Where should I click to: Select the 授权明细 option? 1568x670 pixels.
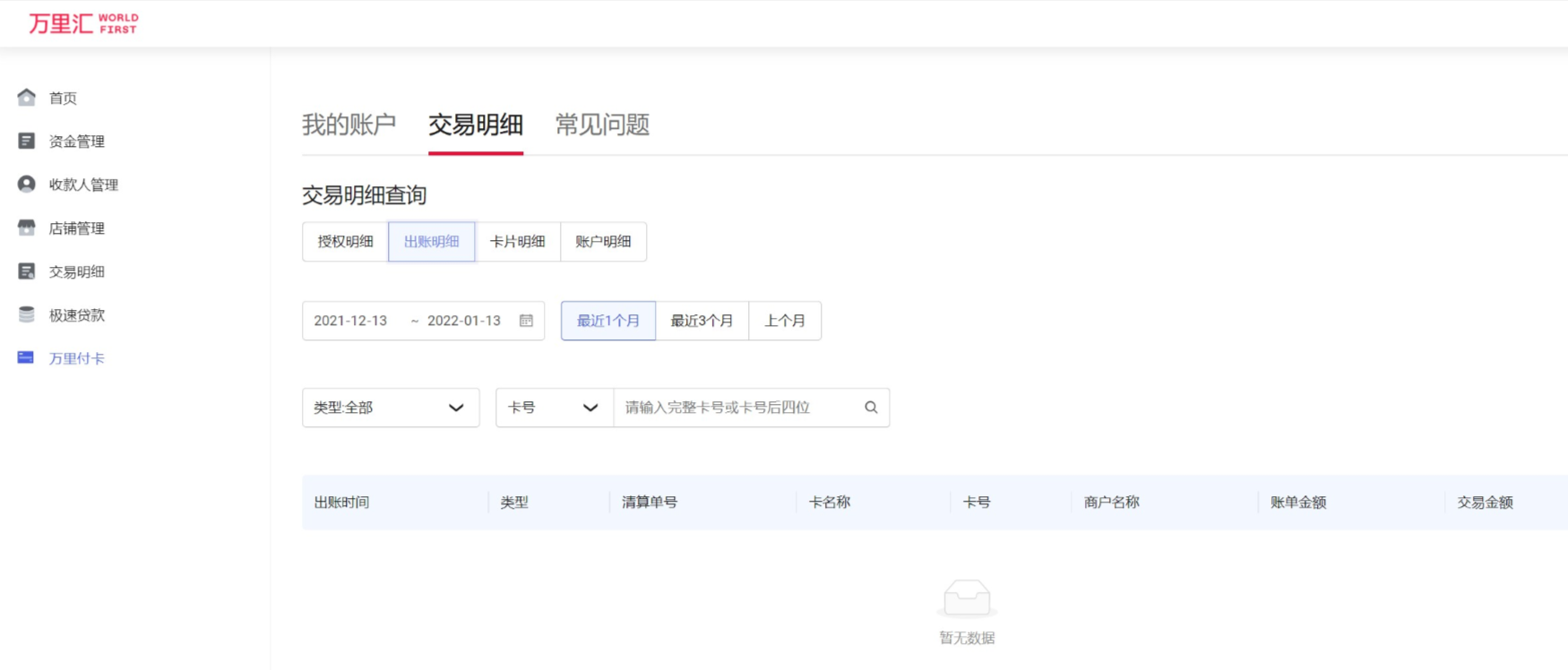coord(346,242)
